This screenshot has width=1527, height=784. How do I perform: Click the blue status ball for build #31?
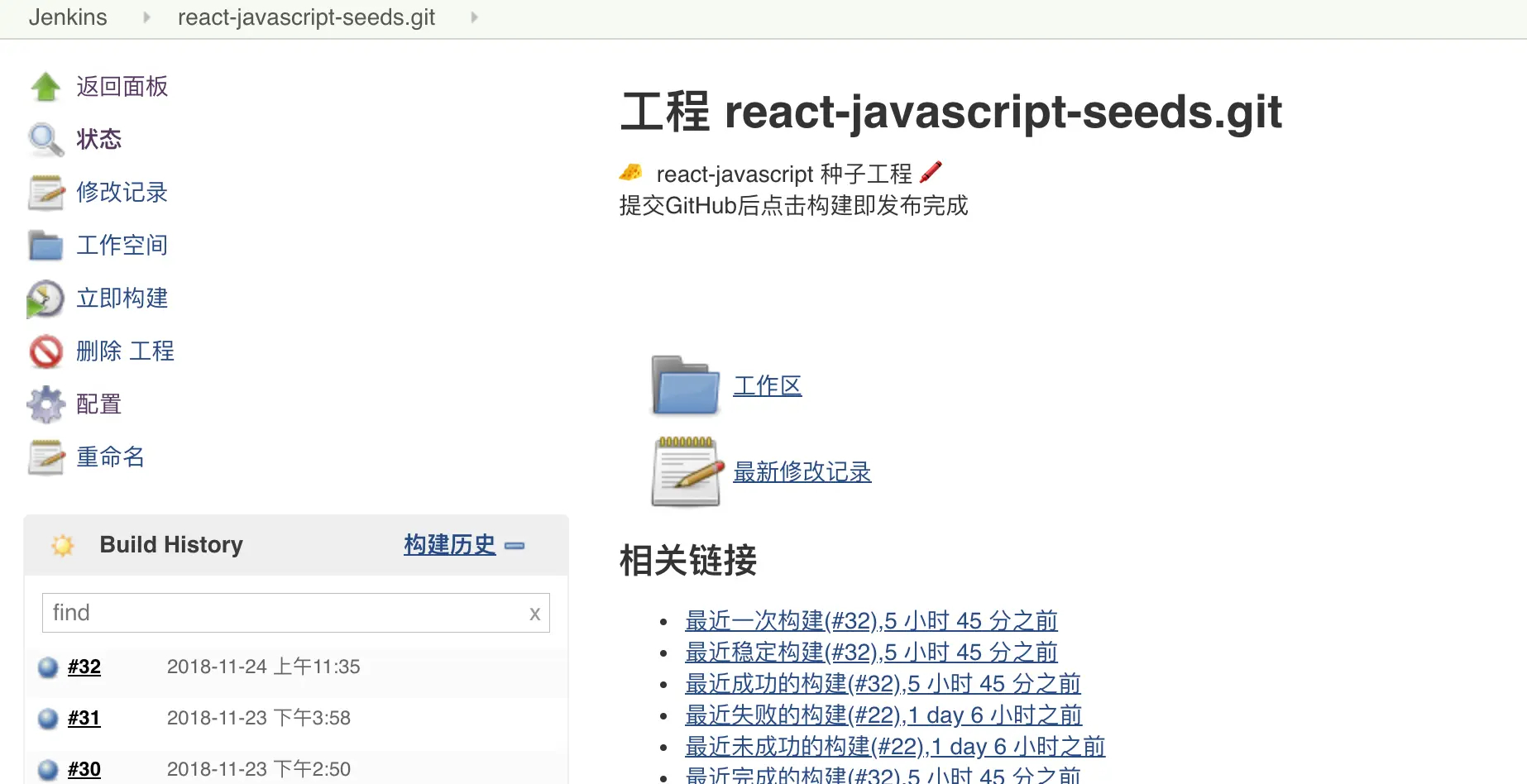coord(49,718)
